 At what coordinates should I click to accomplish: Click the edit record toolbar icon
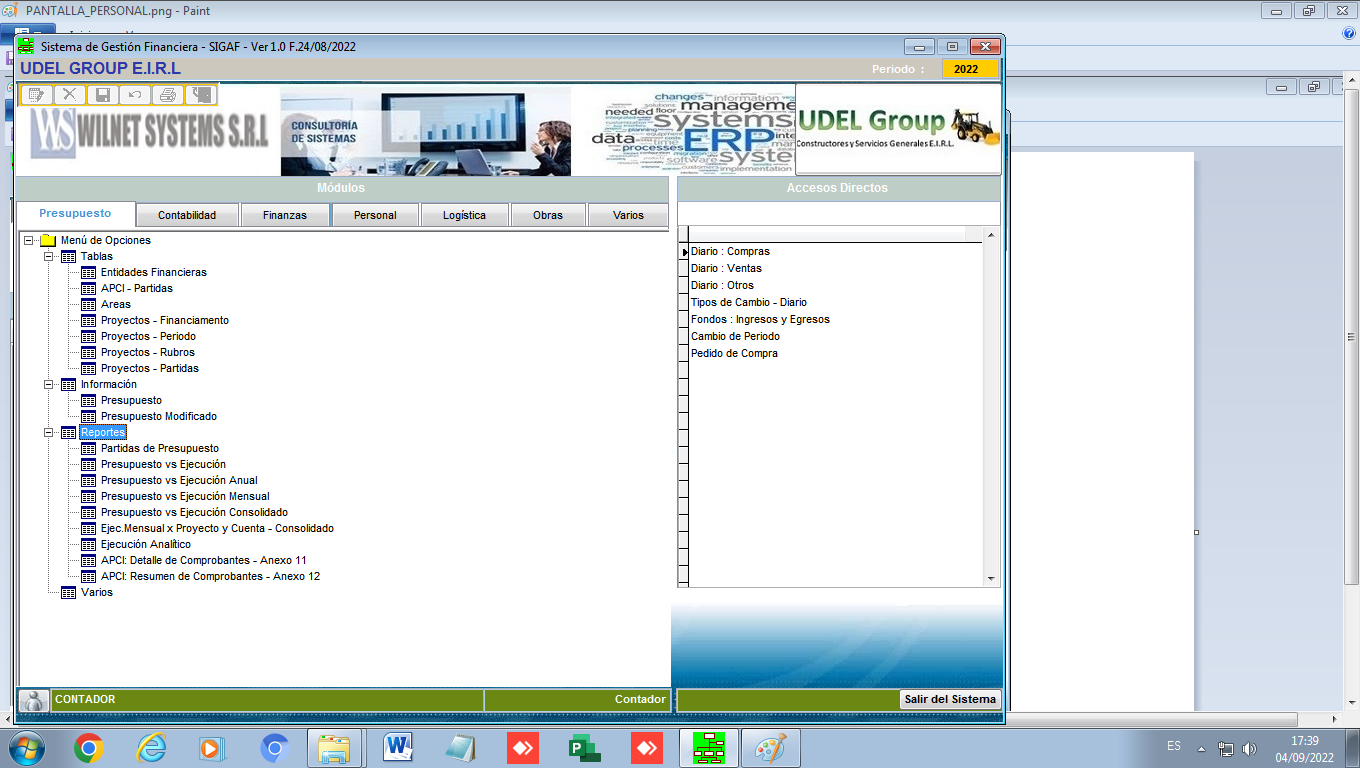[37, 95]
